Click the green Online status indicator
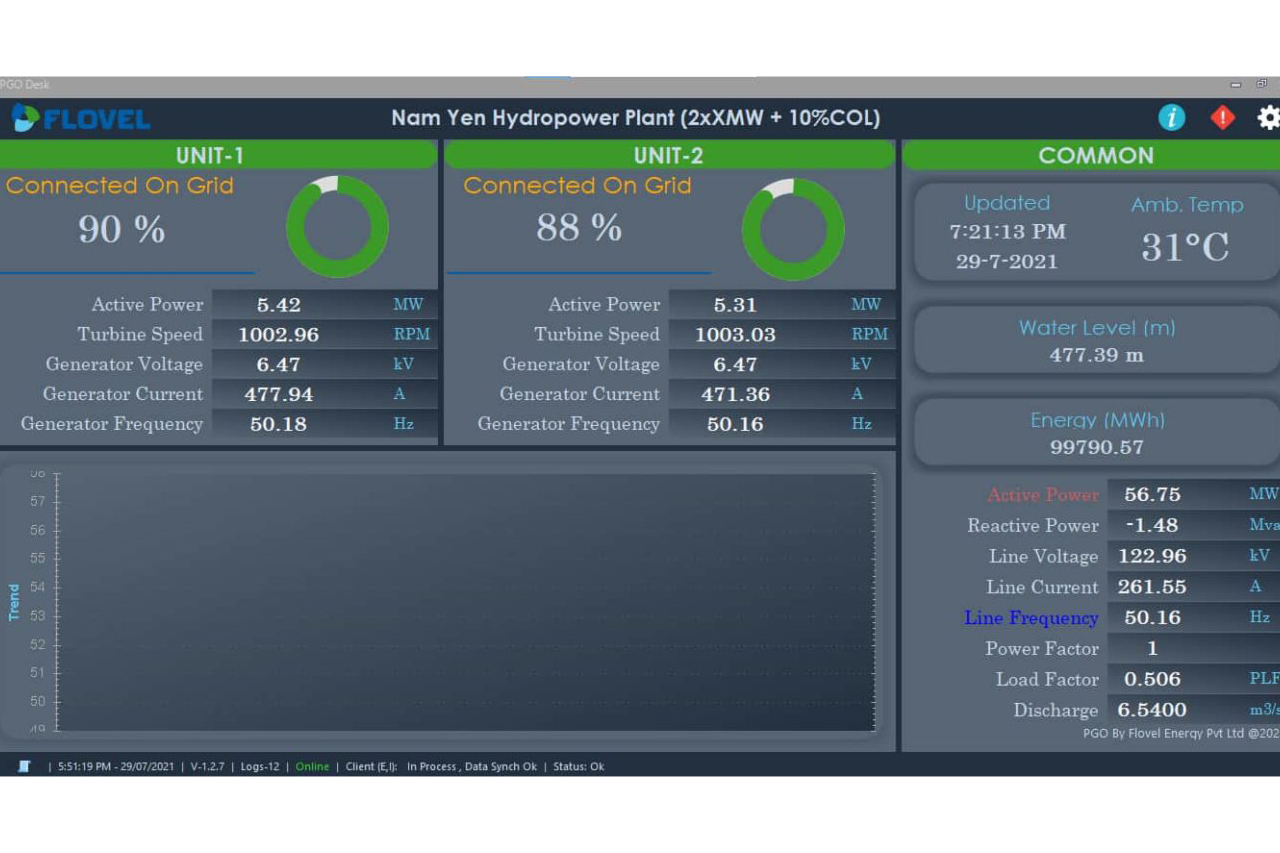1280x853 pixels. [x=312, y=767]
